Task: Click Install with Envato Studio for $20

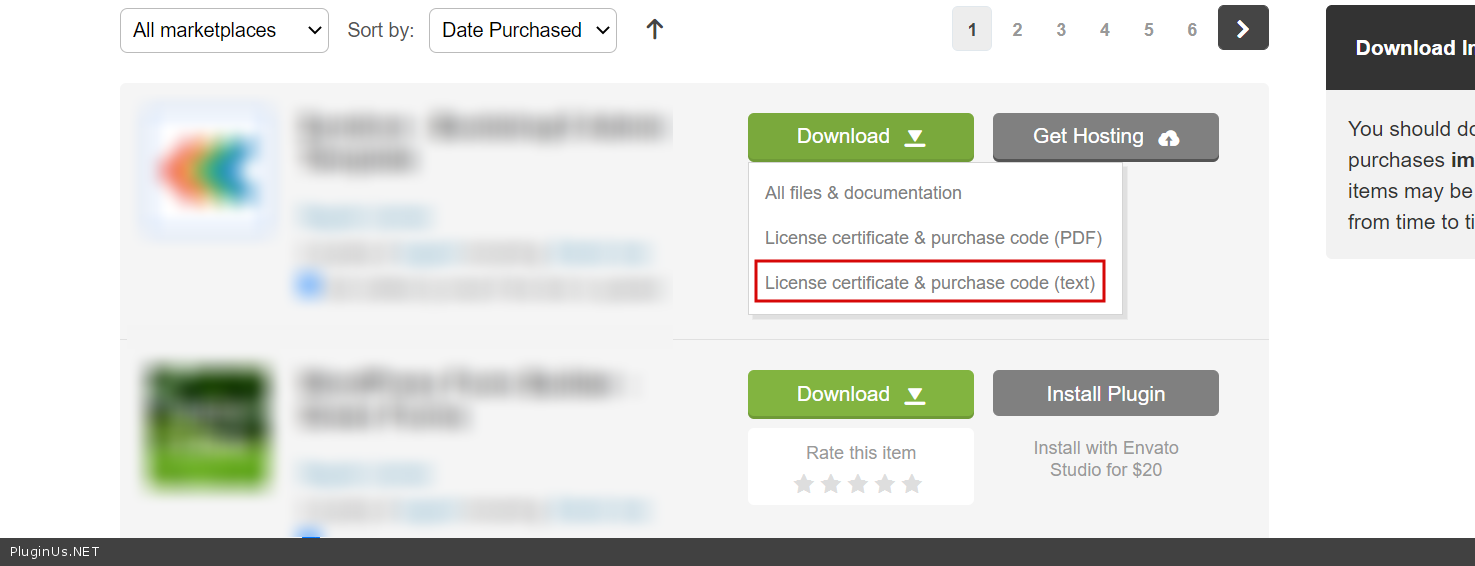Action: pyautogui.click(x=1105, y=459)
